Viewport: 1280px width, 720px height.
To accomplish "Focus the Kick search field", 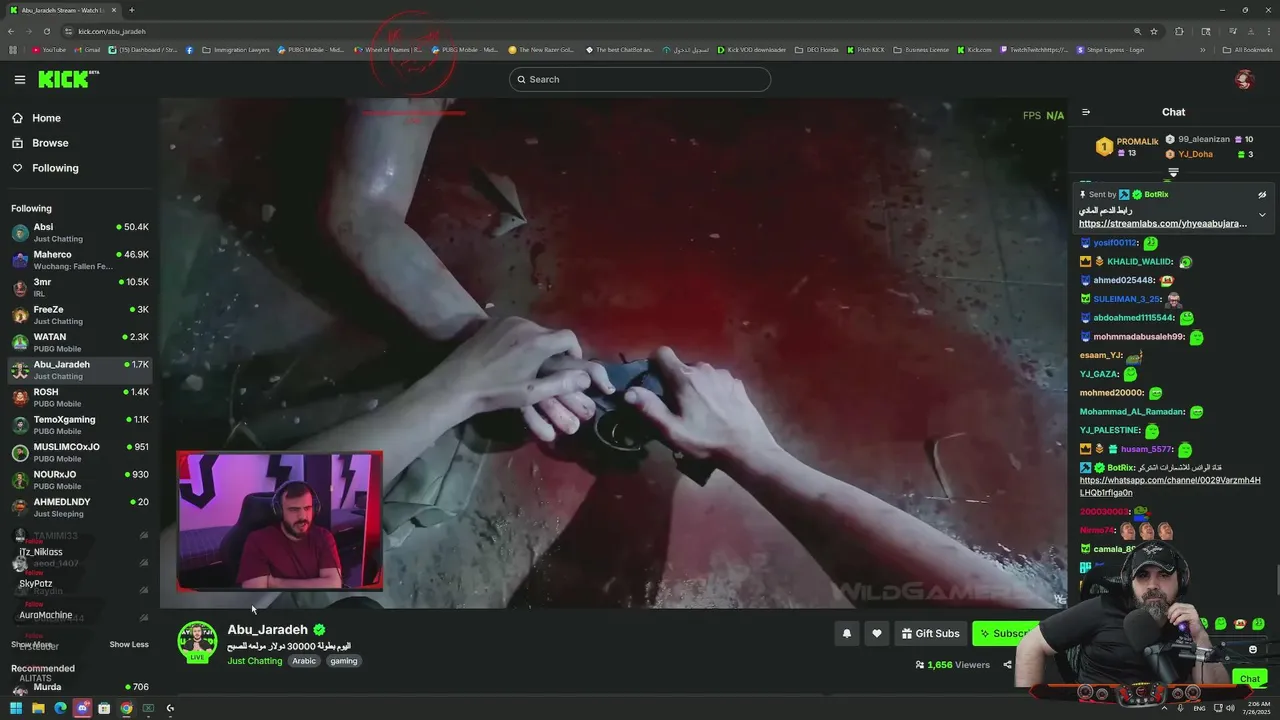I will coord(640,79).
